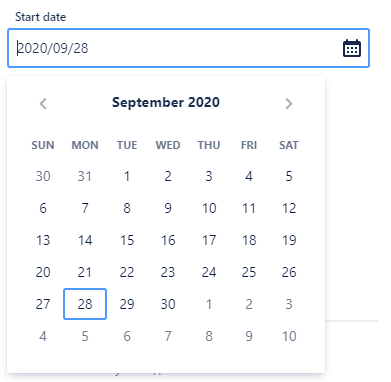Screen dimensions: 391x382
Task: Select August 30 greyed-out date
Action: [43, 176]
